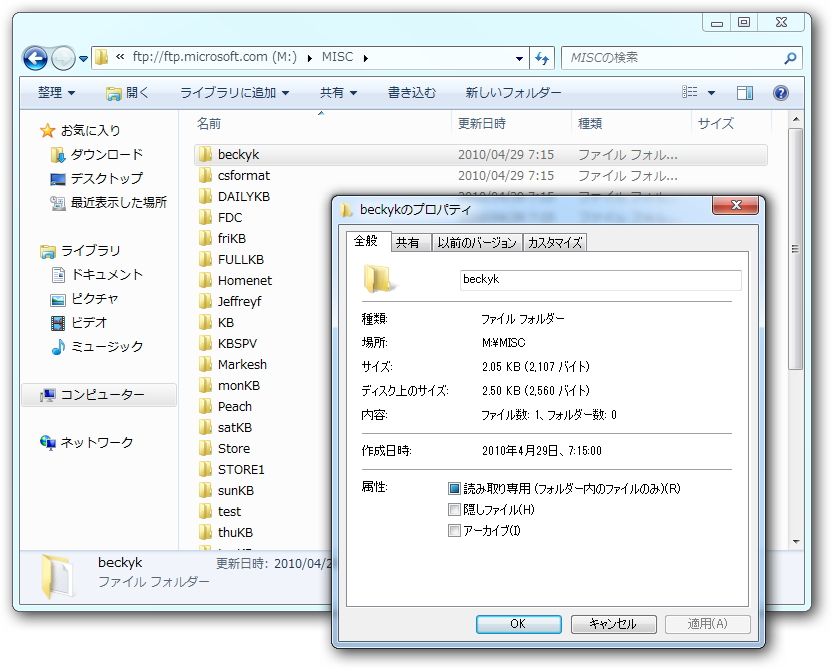Click the change view icon
Screen dimensions: 832x669
[x=689, y=93]
